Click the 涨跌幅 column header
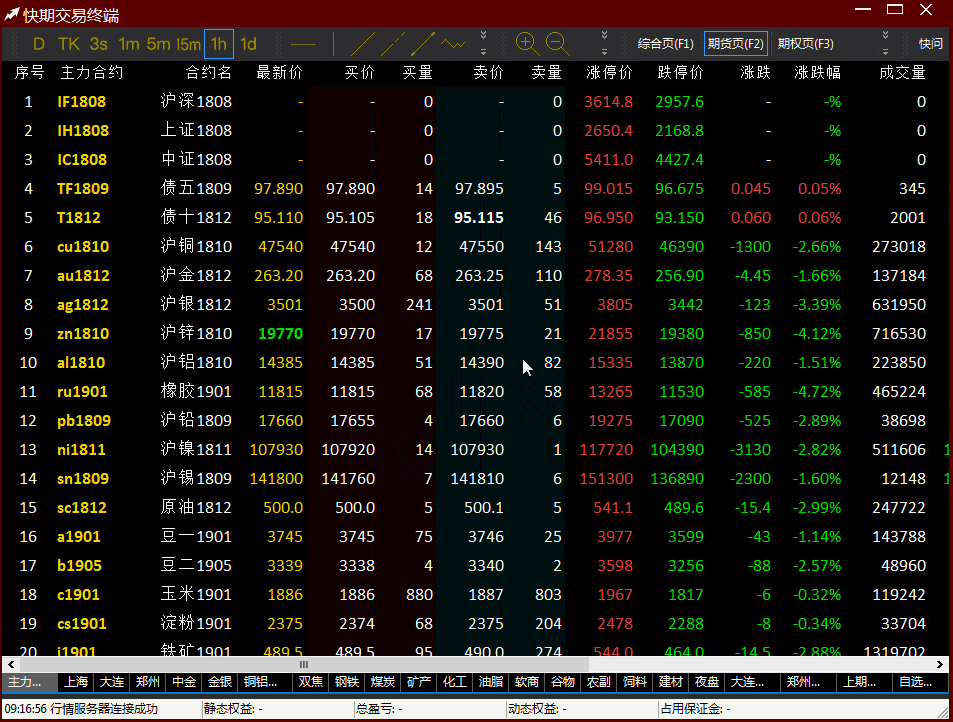Viewport: 953px width, 722px height. tap(817, 73)
